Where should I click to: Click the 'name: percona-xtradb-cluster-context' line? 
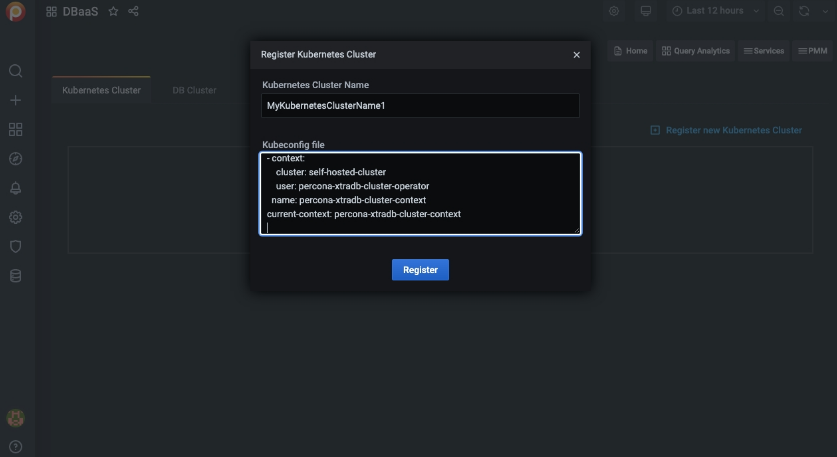coord(349,200)
